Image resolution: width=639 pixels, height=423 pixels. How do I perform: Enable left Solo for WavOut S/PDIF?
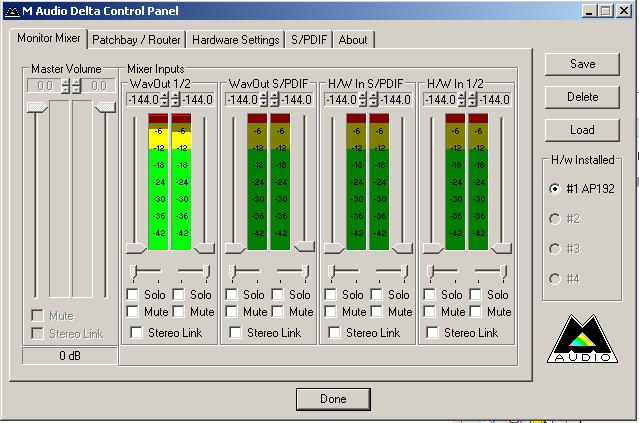(231, 294)
